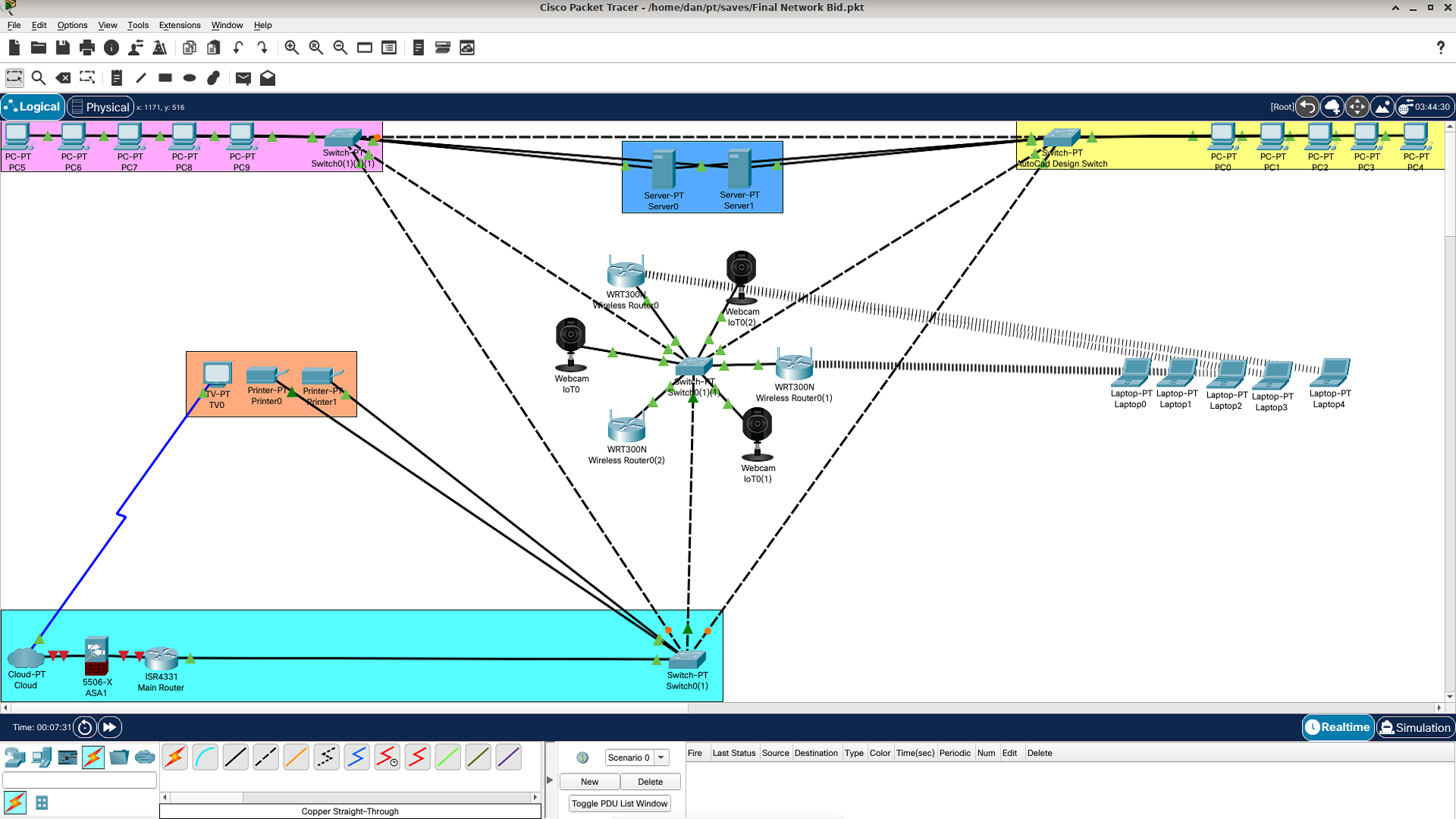The width and height of the screenshot is (1456, 819).
Task: Create a new file via toolbar
Action: coord(14,48)
